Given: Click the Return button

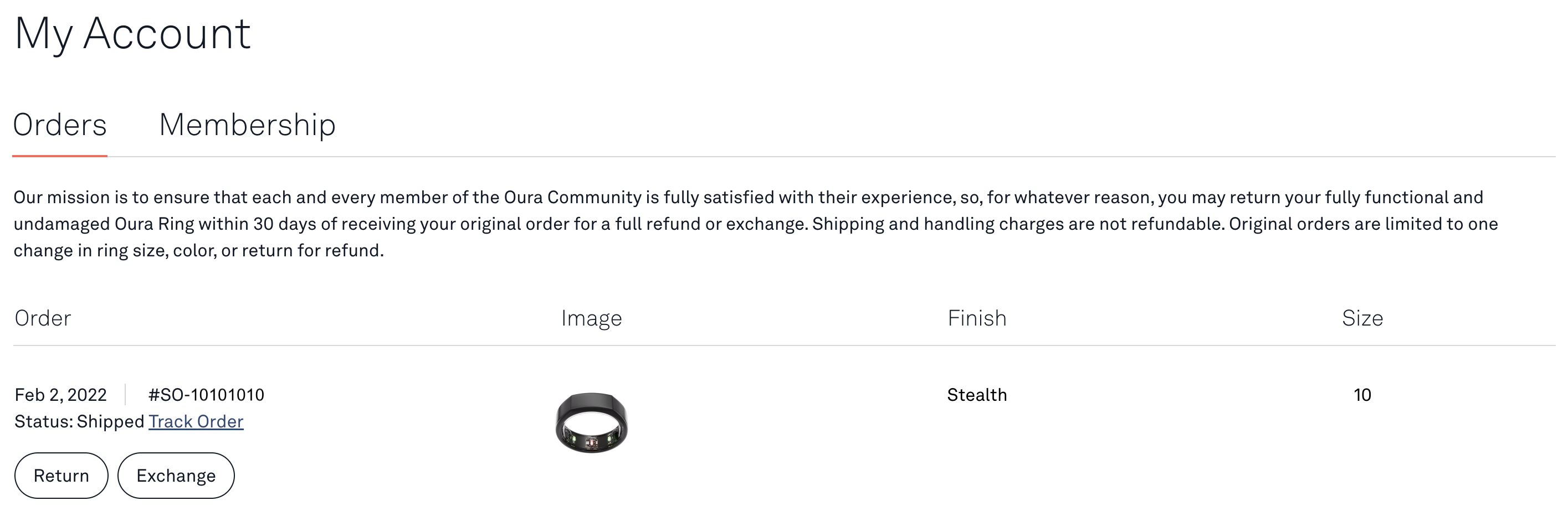Looking at the screenshot, I should [x=62, y=475].
